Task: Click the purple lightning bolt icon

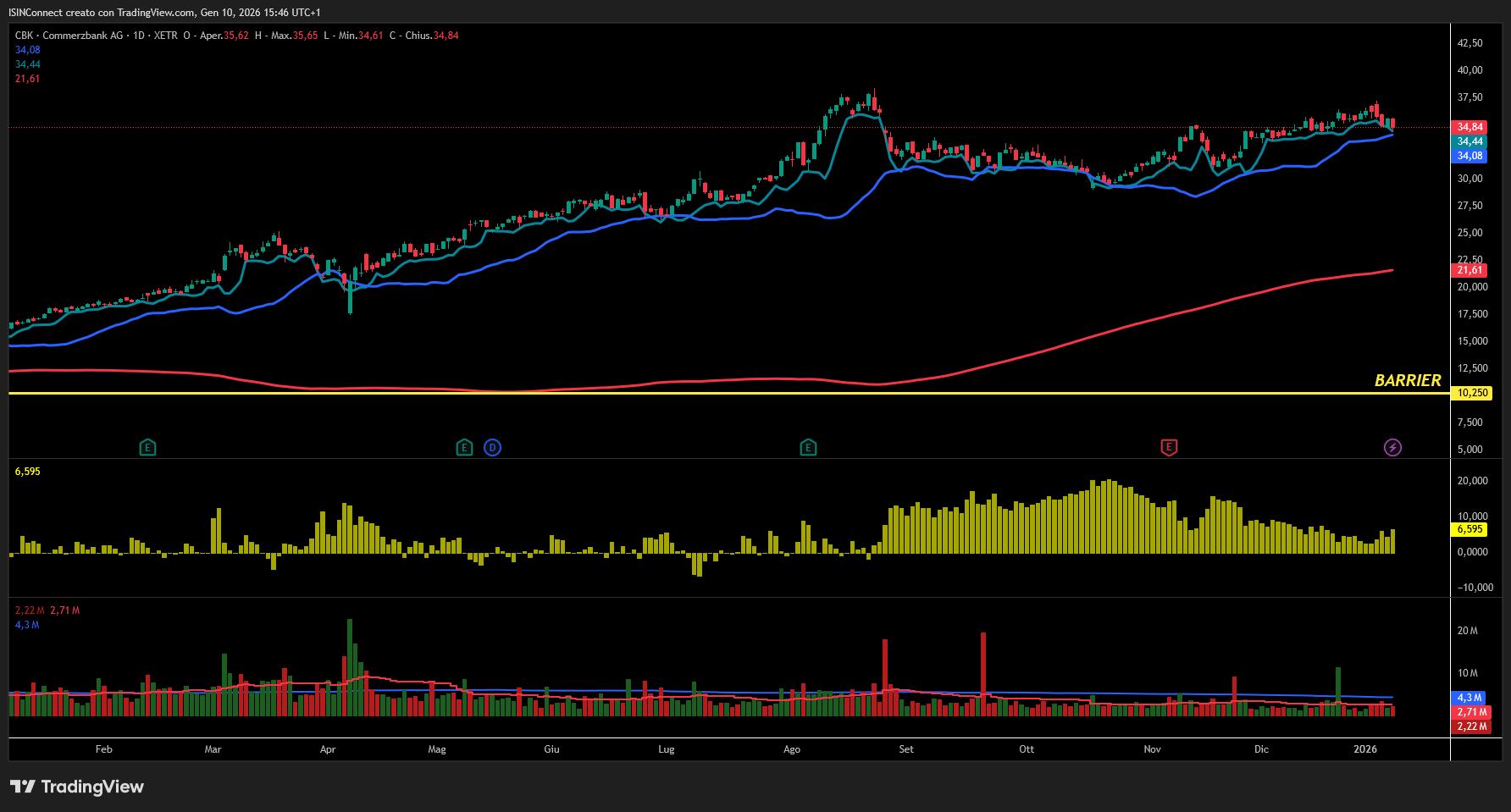Action: (1392, 447)
